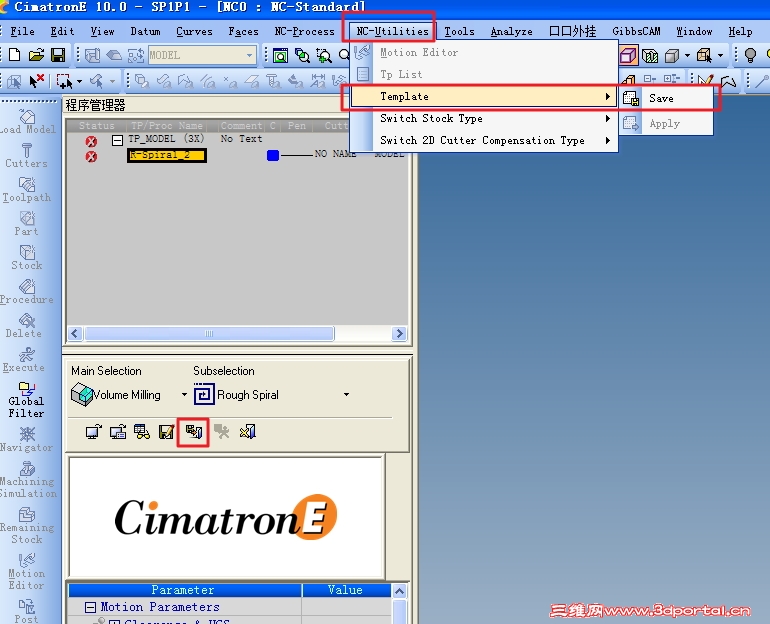Image resolution: width=770 pixels, height=624 pixels.
Task: Click the red dashed box selection tool
Action: click(64, 81)
